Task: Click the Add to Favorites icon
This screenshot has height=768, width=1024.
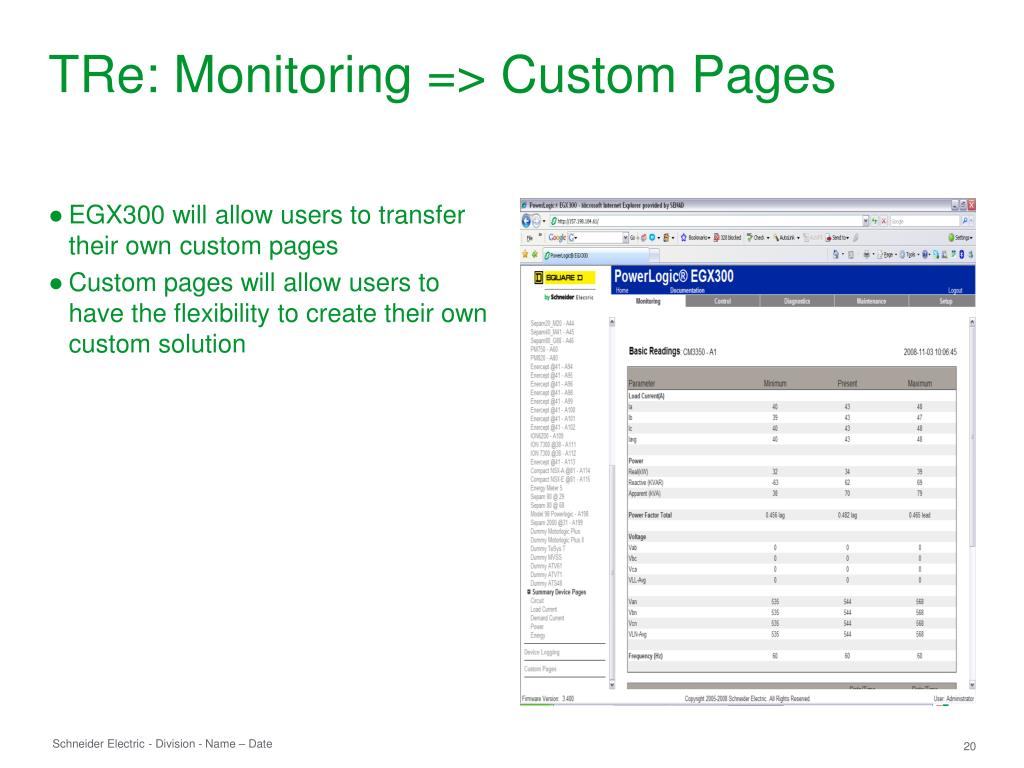Action: [534, 254]
